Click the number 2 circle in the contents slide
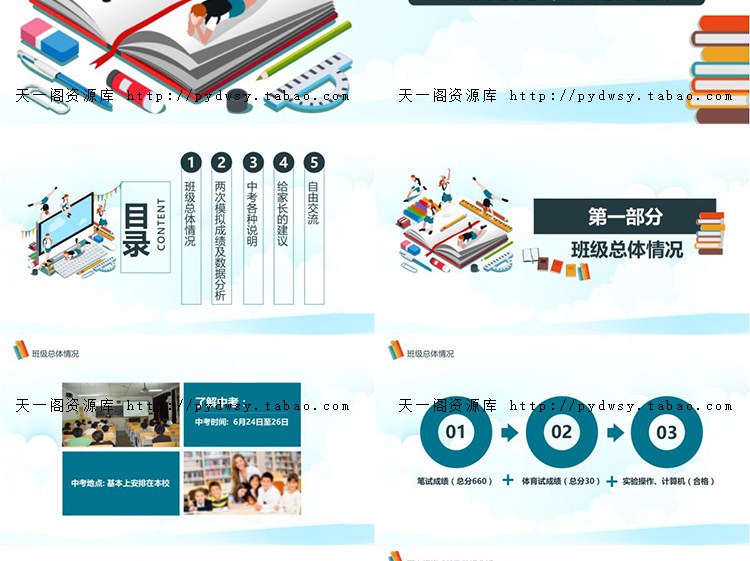The width and height of the screenshot is (750, 561). coord(221,163)
